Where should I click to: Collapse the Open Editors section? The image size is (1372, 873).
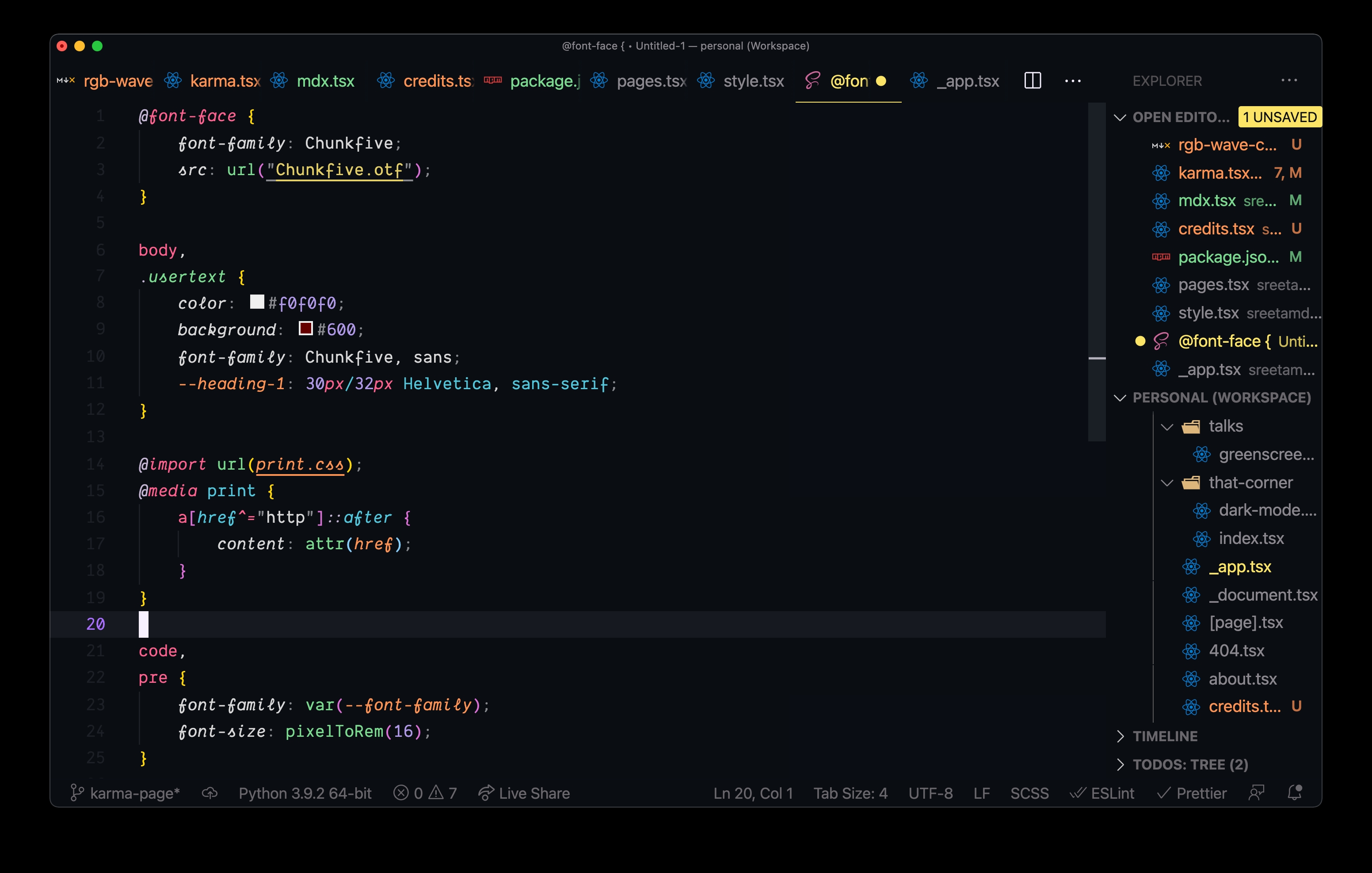1120,118
